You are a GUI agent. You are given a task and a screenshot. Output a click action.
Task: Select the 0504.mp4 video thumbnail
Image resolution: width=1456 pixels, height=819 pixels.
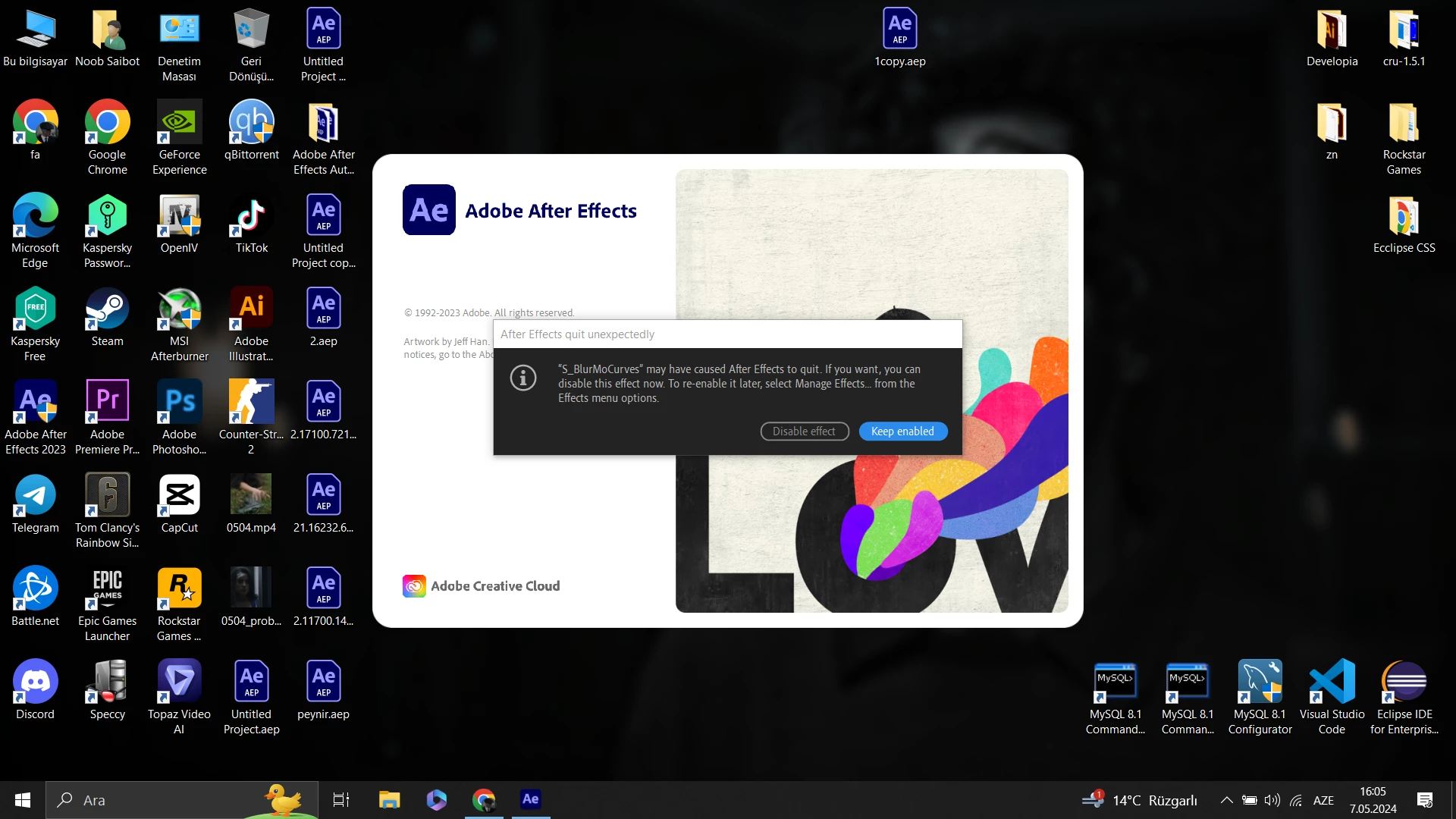(x=251, y=496)
